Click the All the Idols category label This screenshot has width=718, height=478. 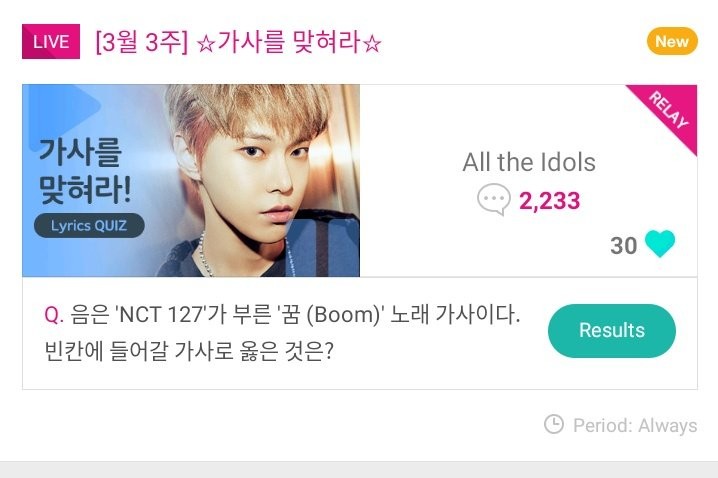[x=529, y=162]
